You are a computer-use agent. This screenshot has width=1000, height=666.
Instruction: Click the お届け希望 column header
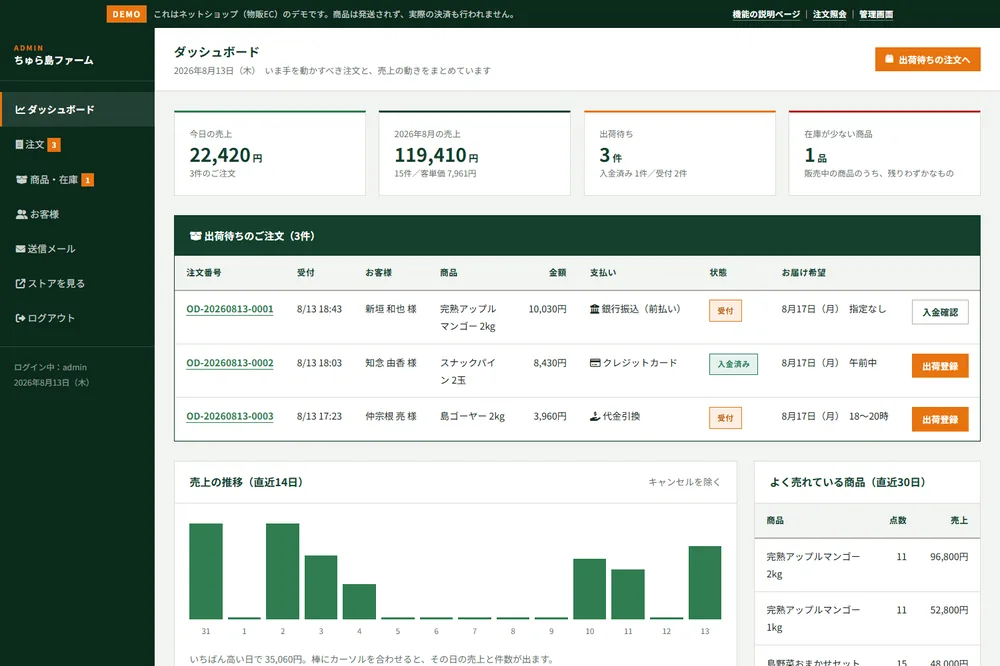point(804,272)
